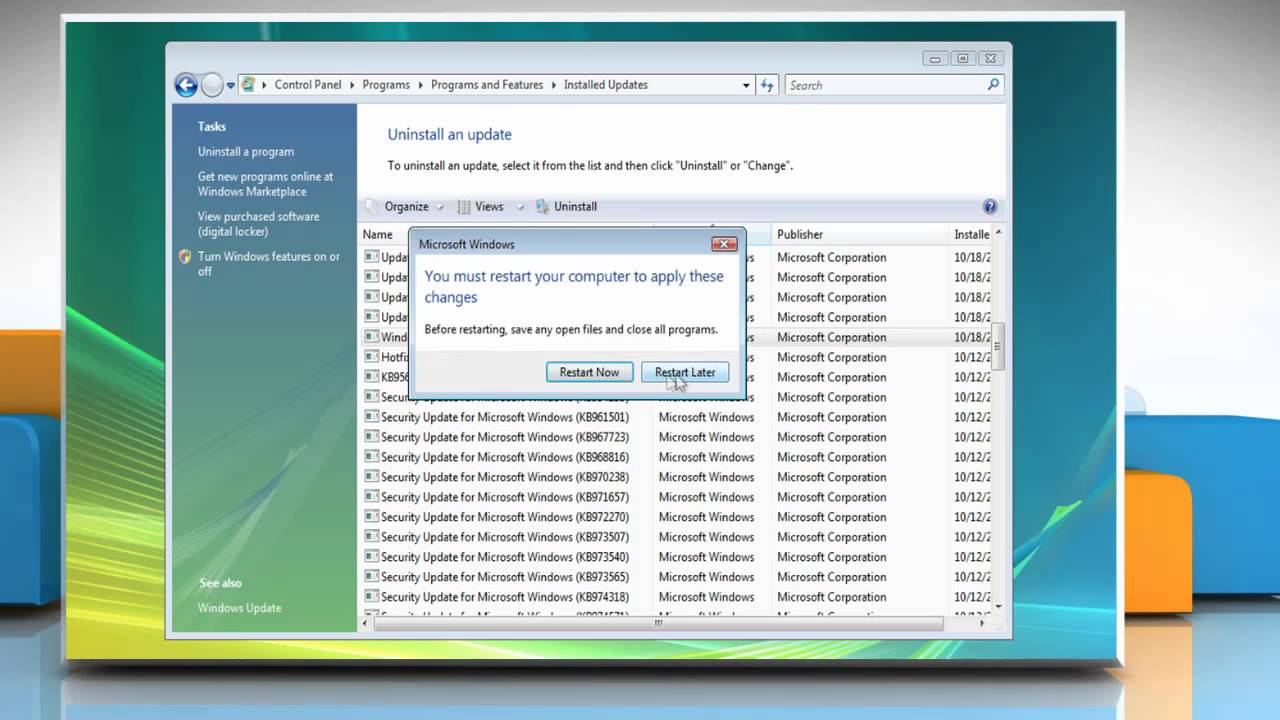Open Help with the question mark icon
This screenshot has height=720, width=1280.
990,207
